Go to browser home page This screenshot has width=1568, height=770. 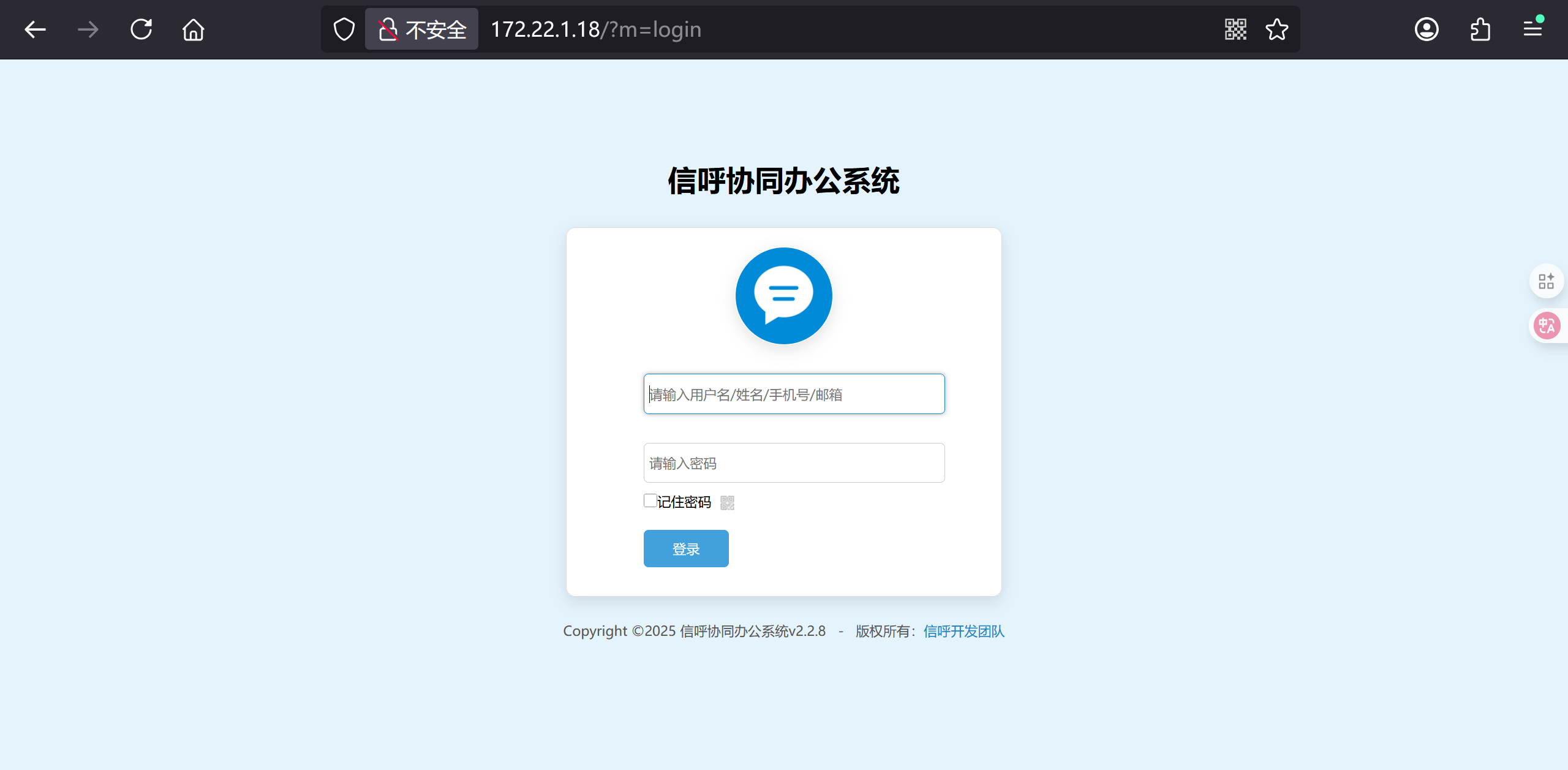click(x=194, y=29)
